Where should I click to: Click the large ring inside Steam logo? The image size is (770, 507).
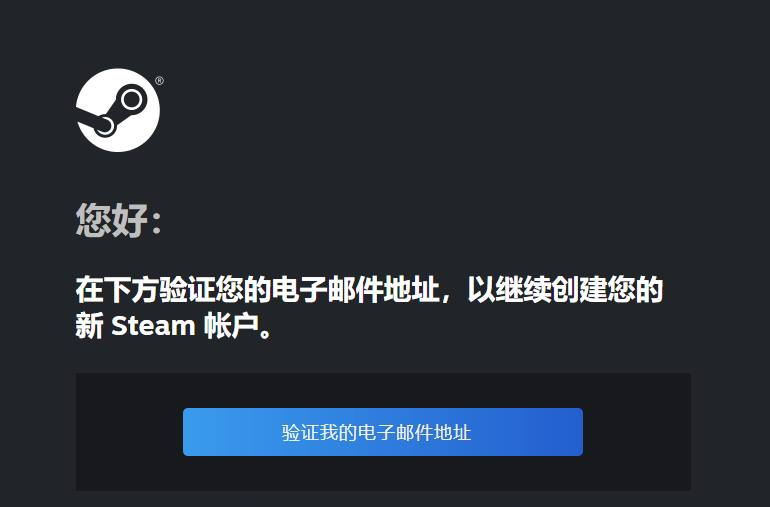click(132, 100)
